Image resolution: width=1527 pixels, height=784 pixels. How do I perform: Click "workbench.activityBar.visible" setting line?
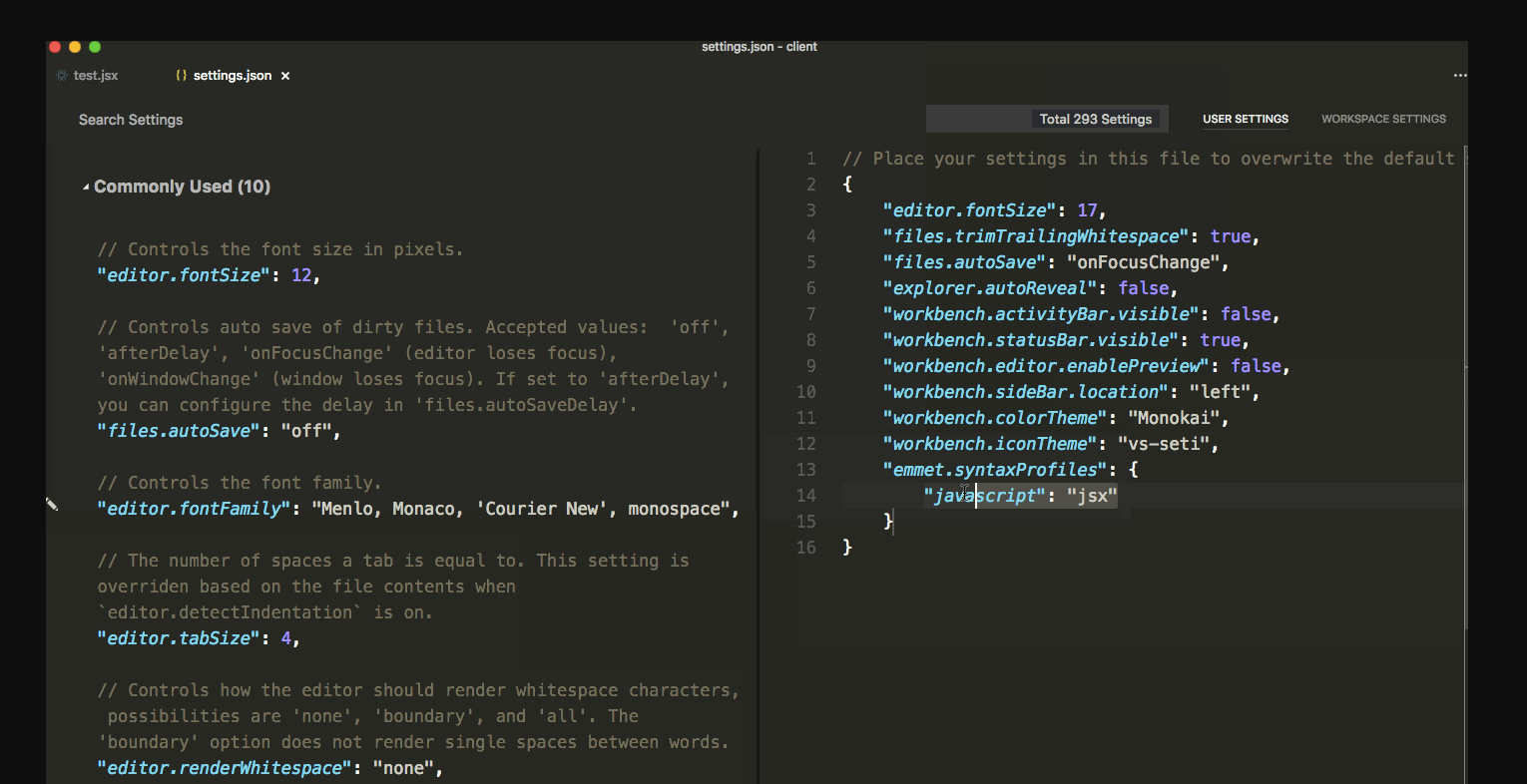click(1081, 314)
